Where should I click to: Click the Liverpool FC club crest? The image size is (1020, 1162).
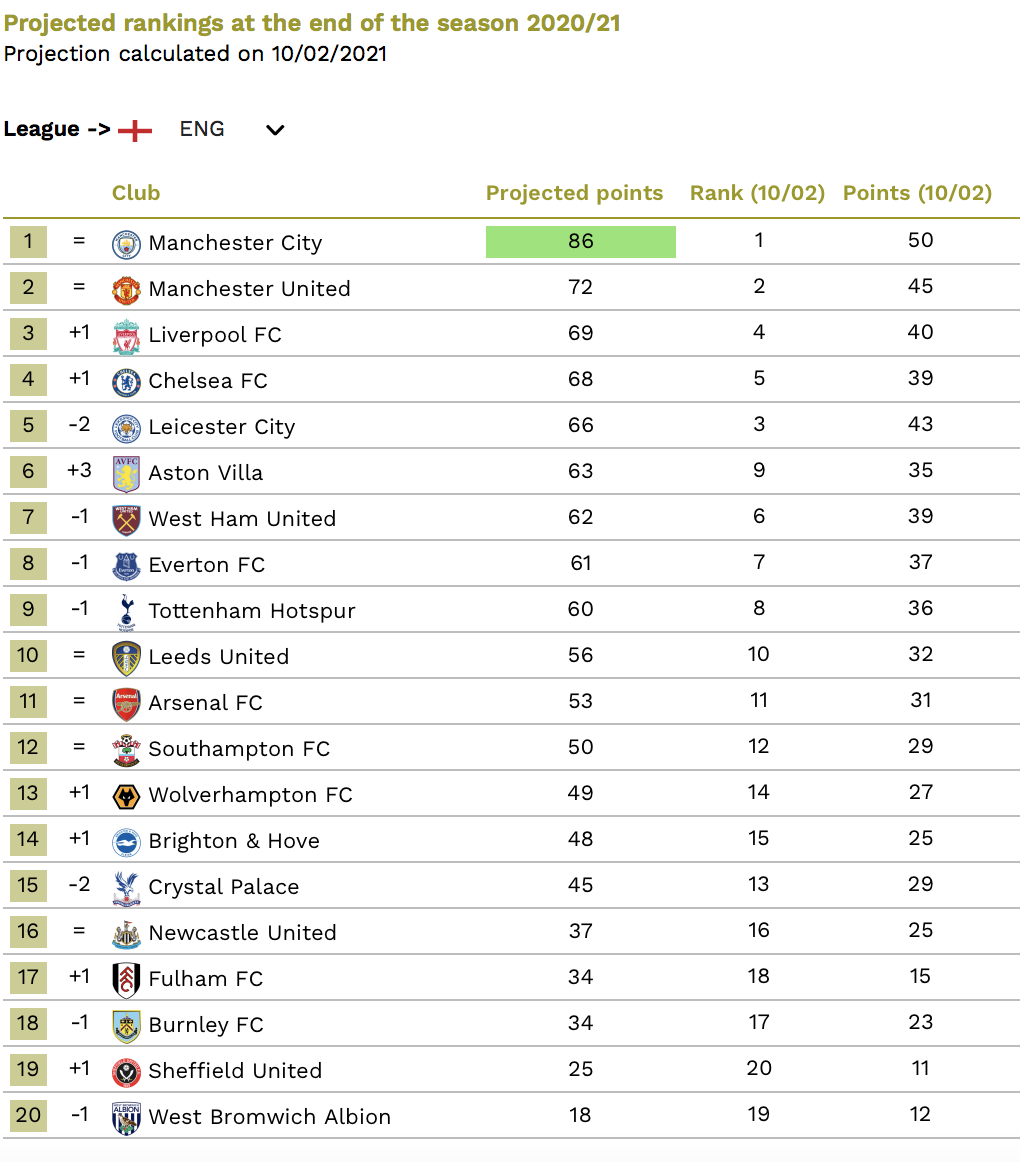pyautogui.click(x=126, y=336)
